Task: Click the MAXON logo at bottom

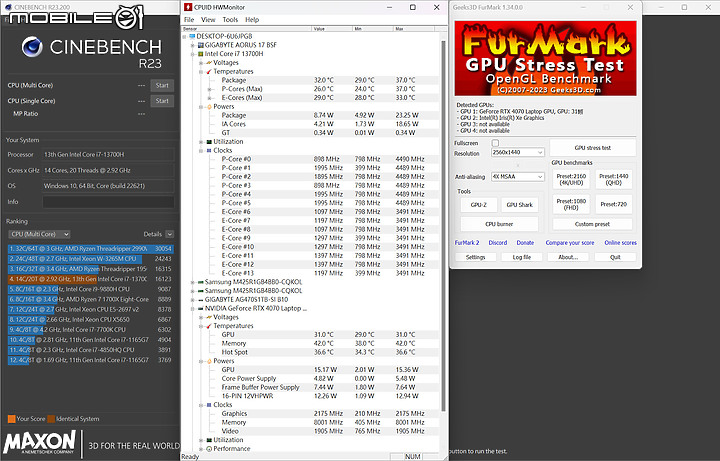Action: 39,442
